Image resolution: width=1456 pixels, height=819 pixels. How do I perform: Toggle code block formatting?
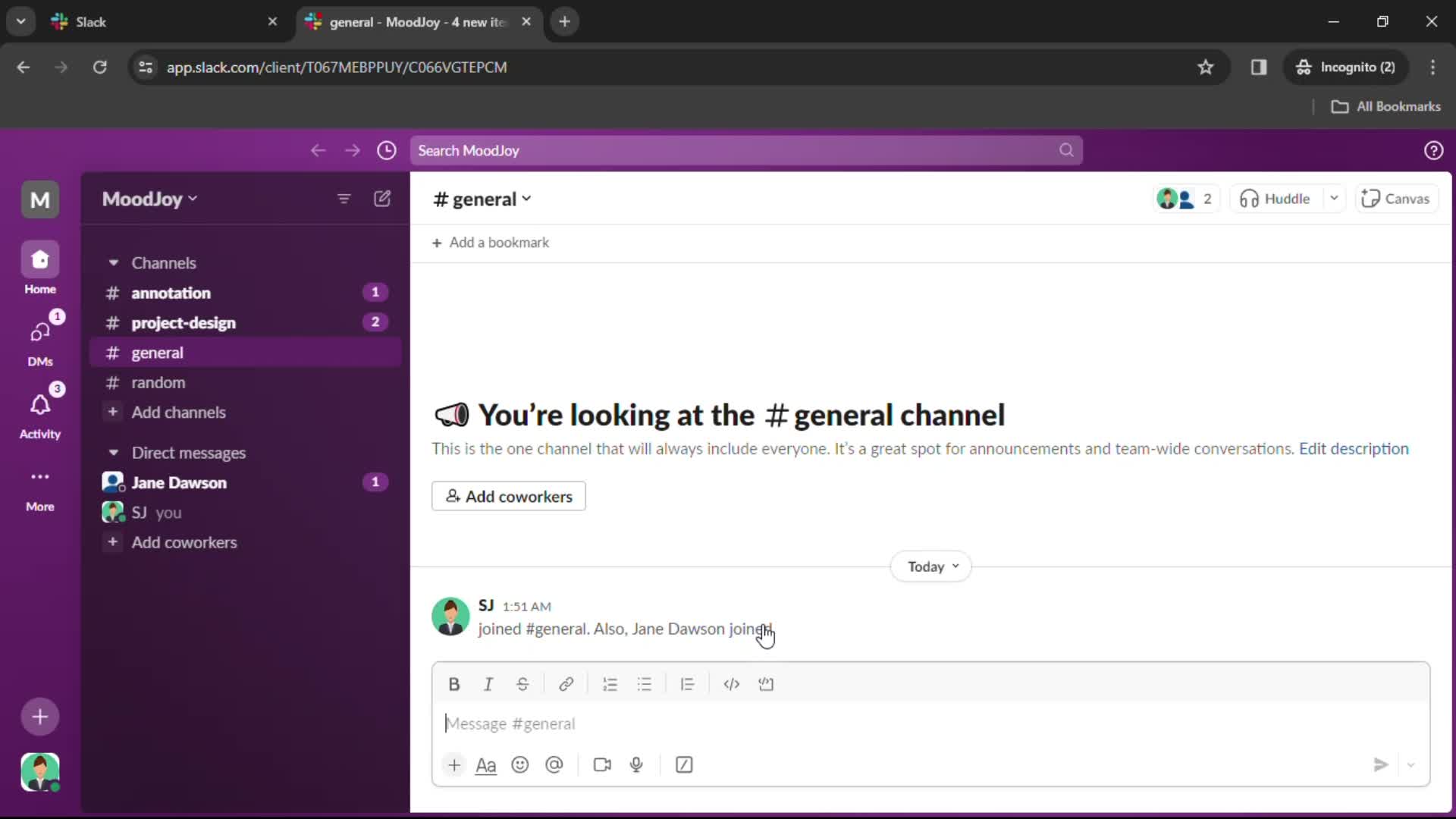pyautogui.click(x=766, y=684)
